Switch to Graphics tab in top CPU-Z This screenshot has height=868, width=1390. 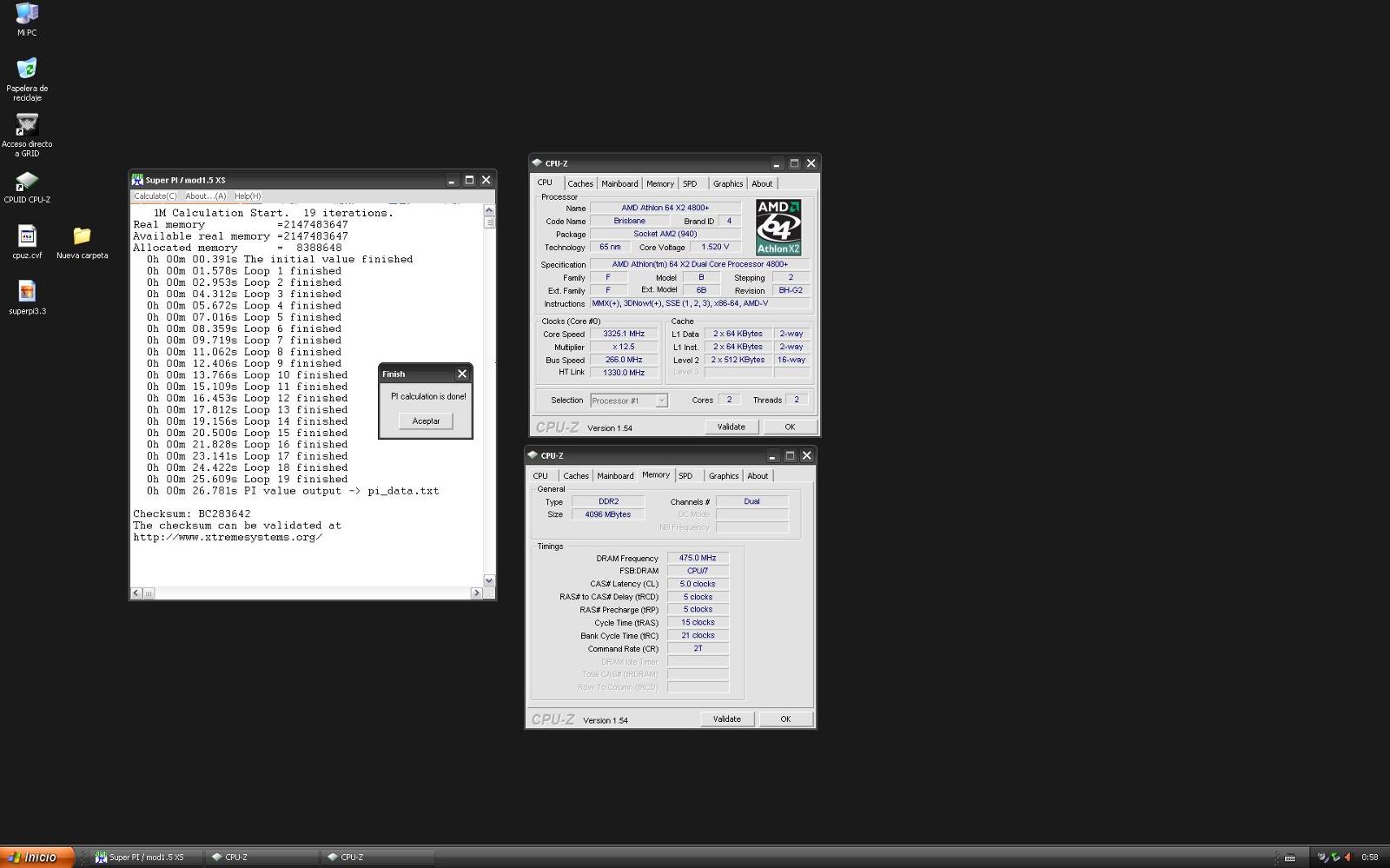[x=728, y=183]
